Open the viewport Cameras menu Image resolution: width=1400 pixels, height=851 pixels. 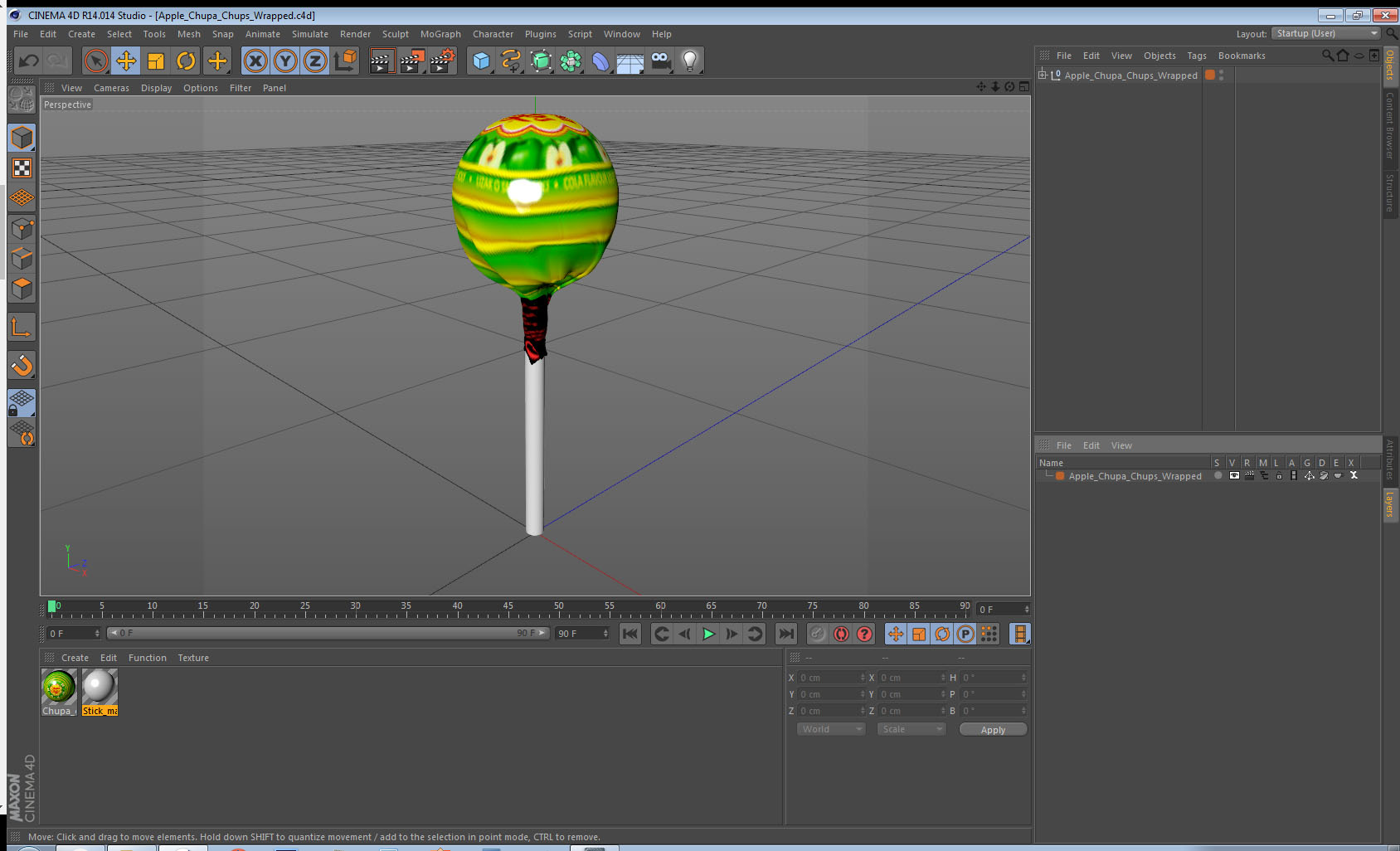click(111, 88)
